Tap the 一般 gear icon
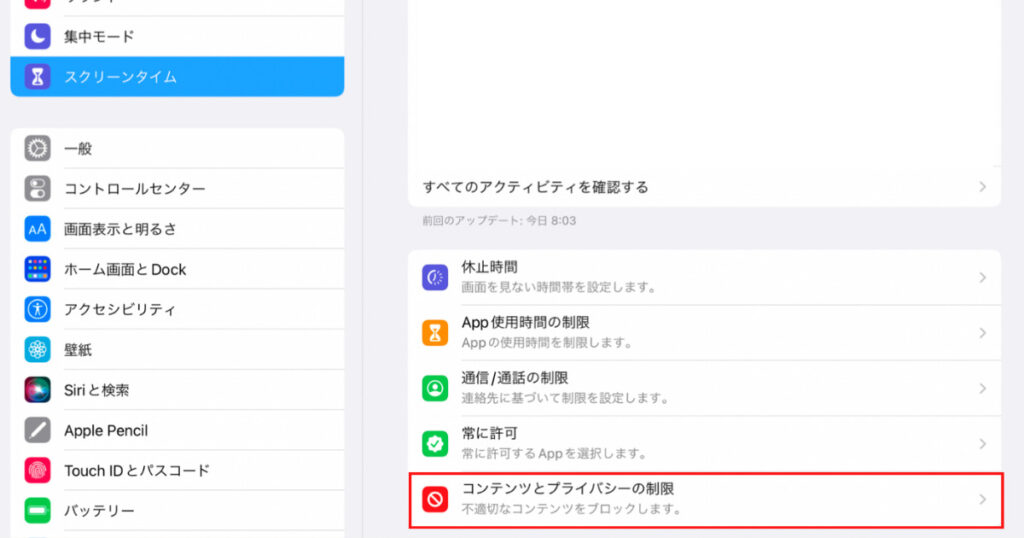Viewport: 1024px width, 538px height. [37, 148]
